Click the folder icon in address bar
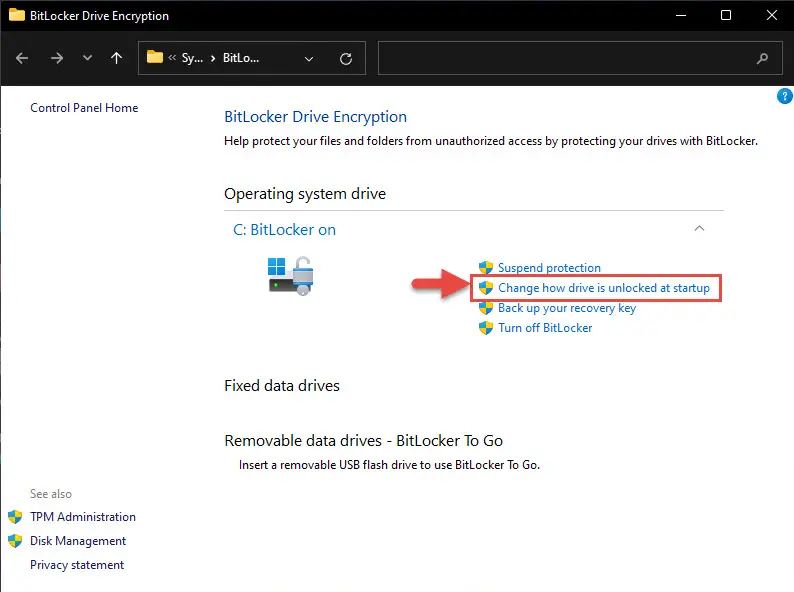Viewport: 794px width, 592px height. tap(155, 58)
